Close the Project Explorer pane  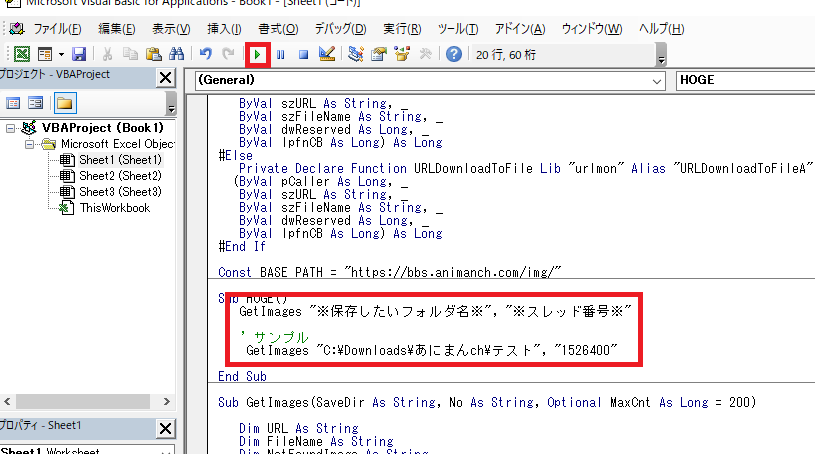(x=165, y=79)
